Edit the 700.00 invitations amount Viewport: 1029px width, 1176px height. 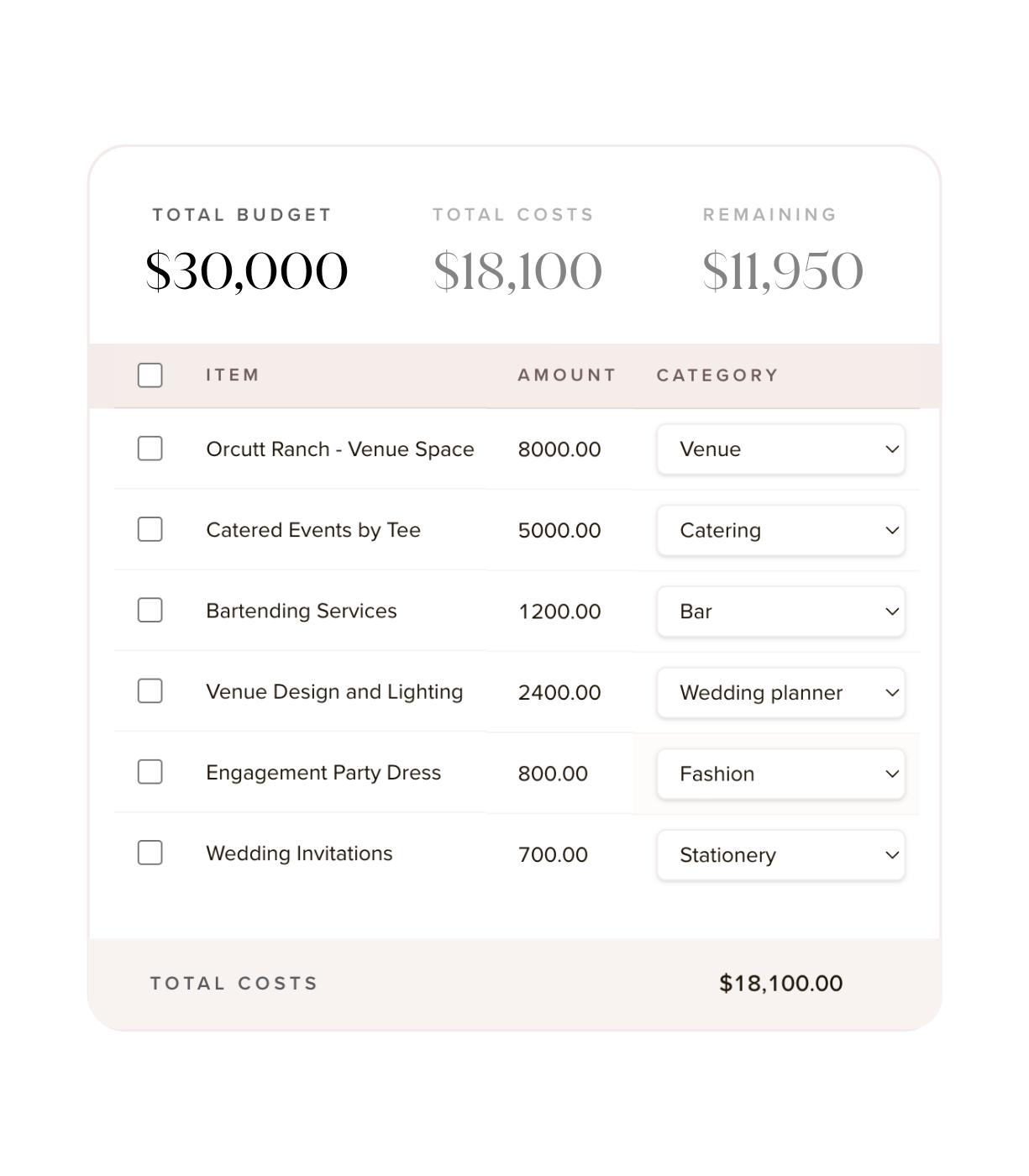coord(553,855)
